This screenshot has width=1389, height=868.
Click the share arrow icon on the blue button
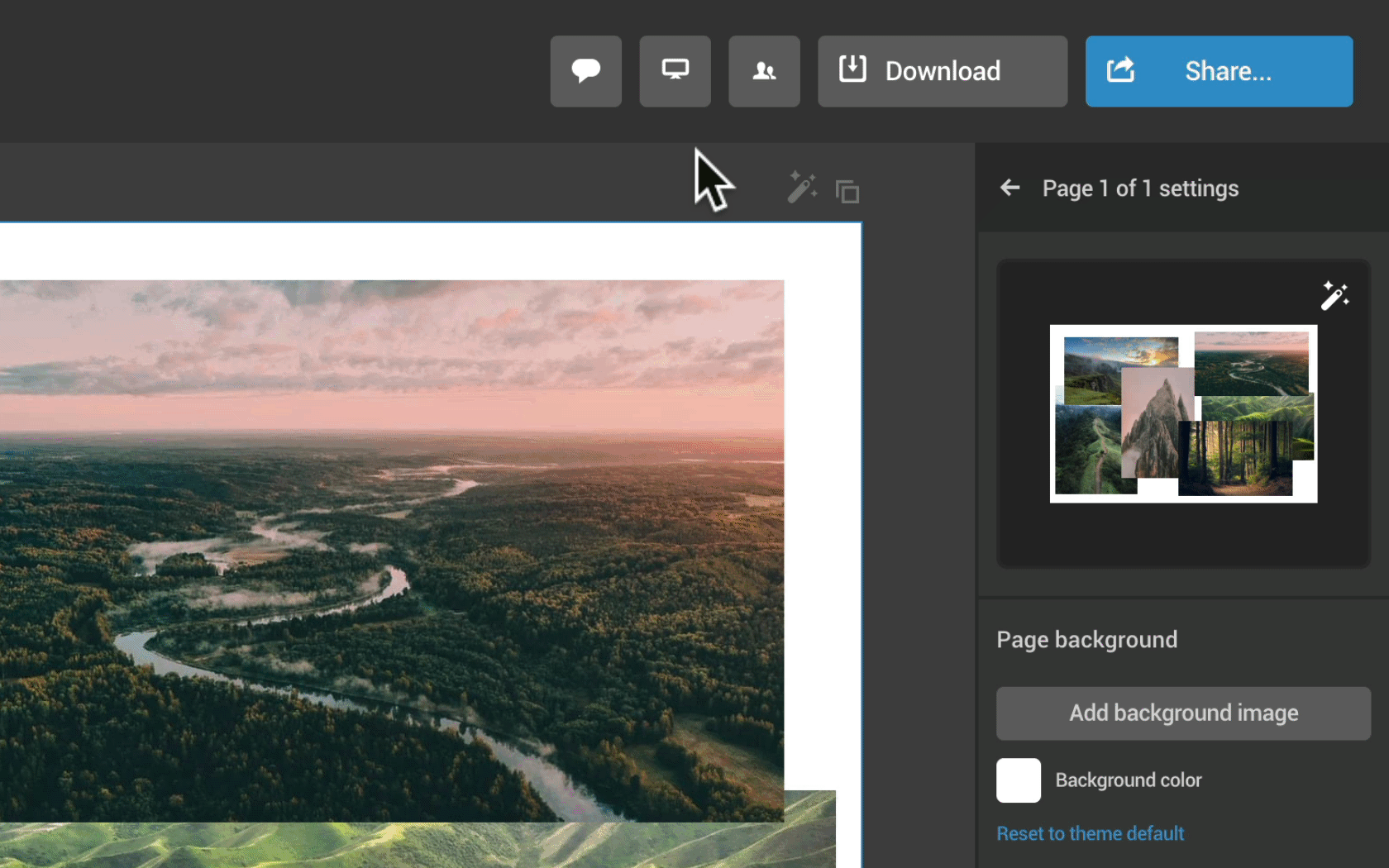pos(1120,70)
